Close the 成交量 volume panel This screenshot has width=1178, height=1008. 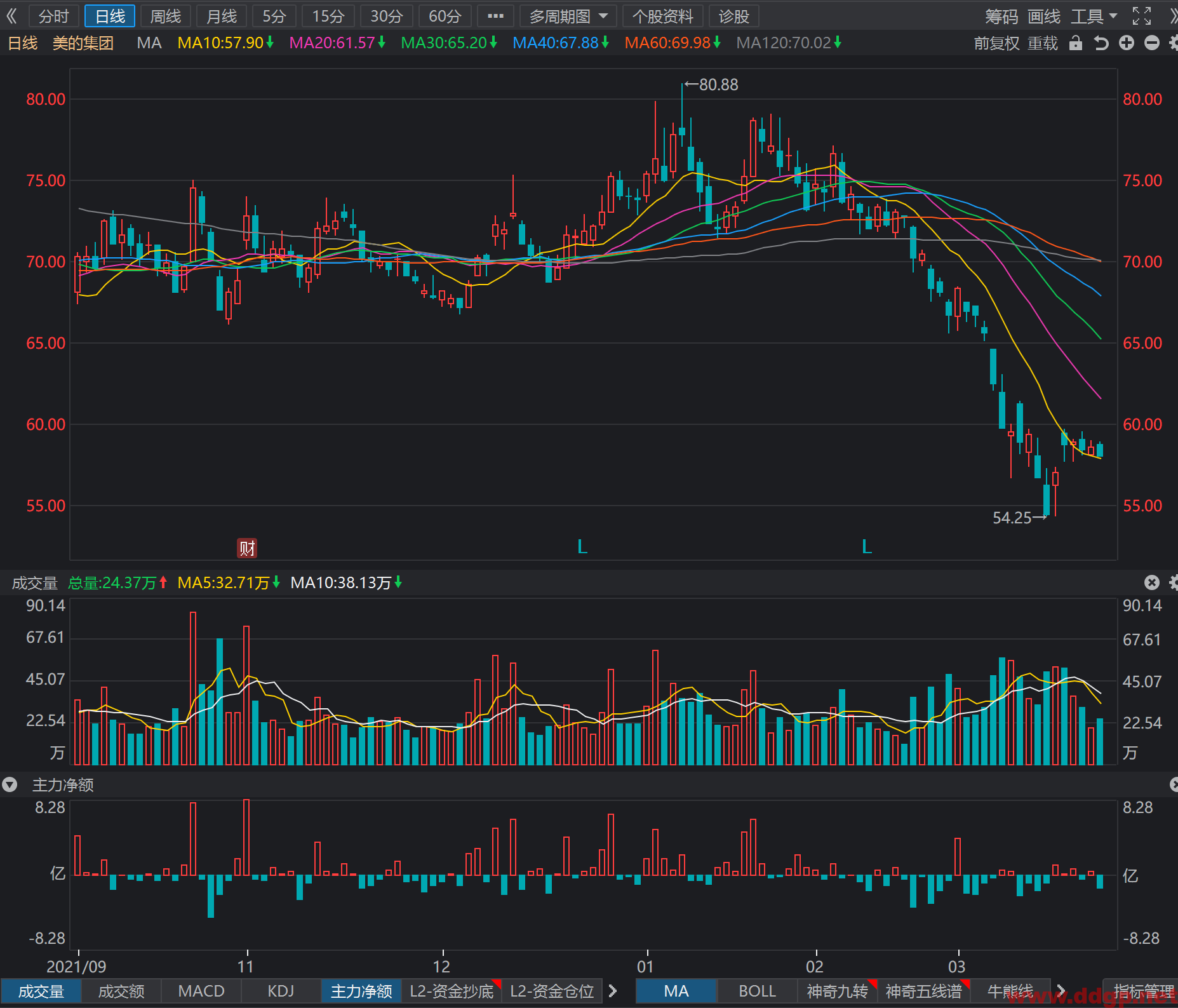point(1152,582)
